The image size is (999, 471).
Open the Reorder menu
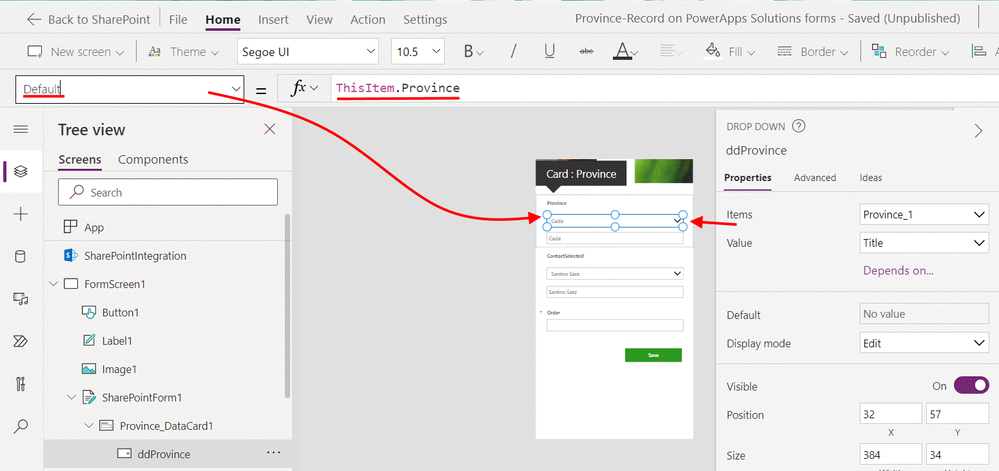point(910,52)
